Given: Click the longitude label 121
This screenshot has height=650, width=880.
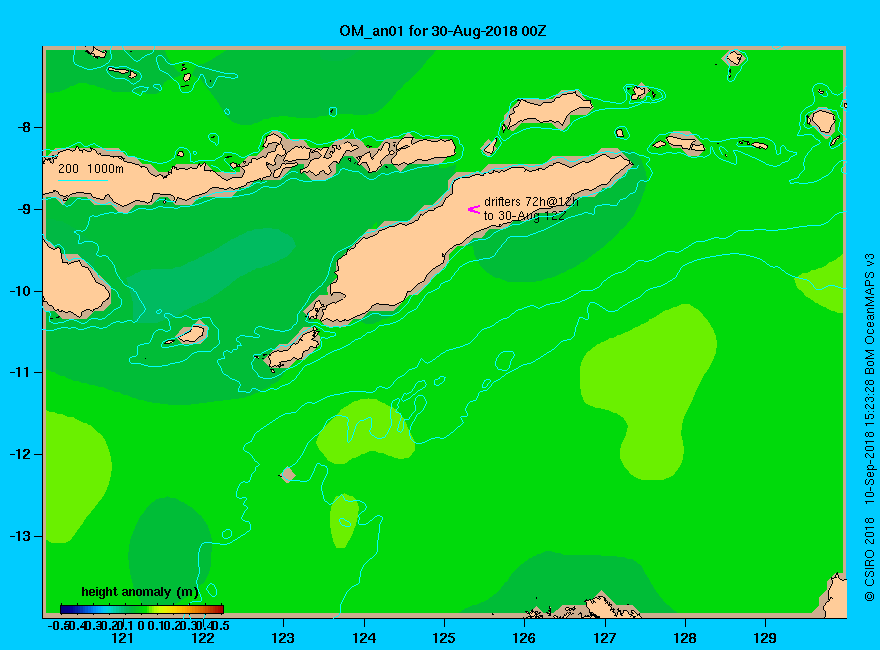Looking at the screenshot, I should pos(122,638).
